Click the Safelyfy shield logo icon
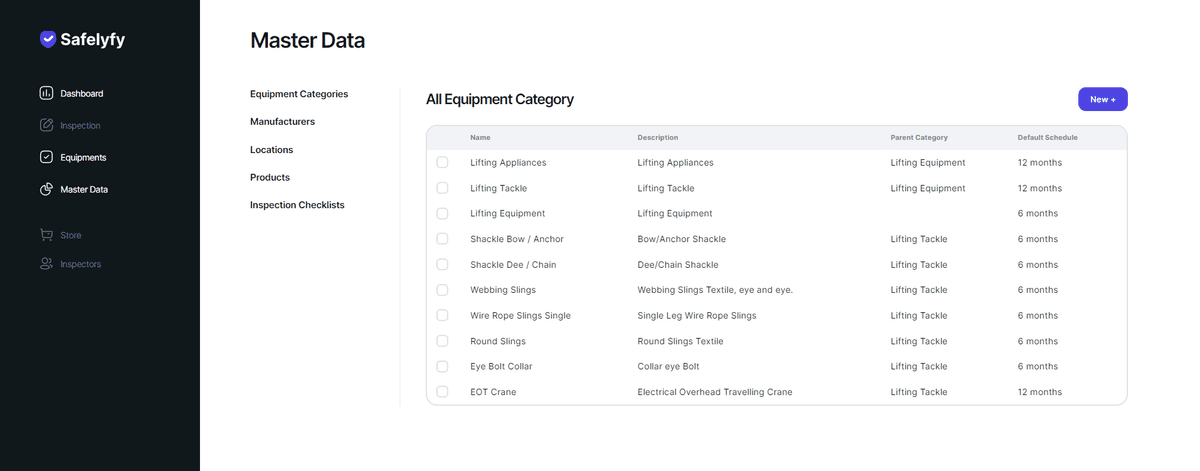 click(47, 40)
